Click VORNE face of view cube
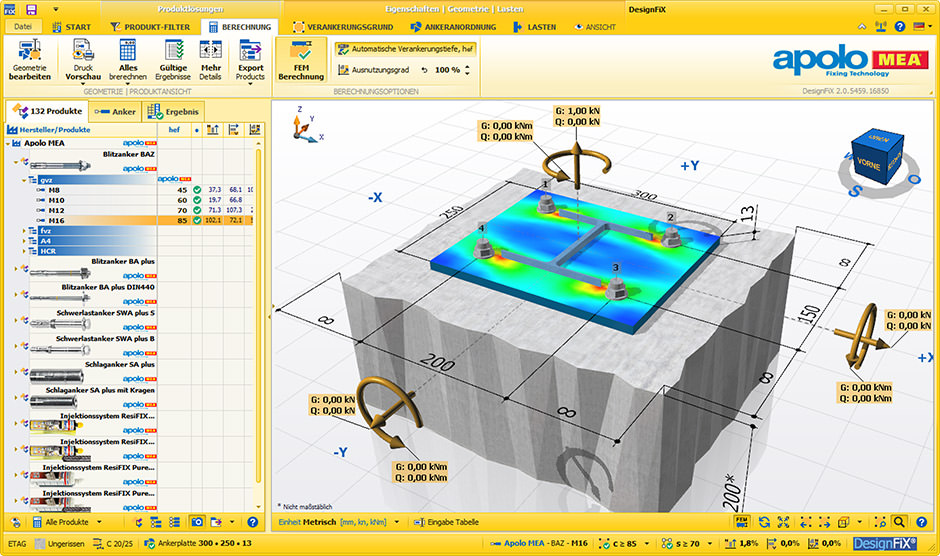This screenshot has height=556, width=940. point(868,163)
